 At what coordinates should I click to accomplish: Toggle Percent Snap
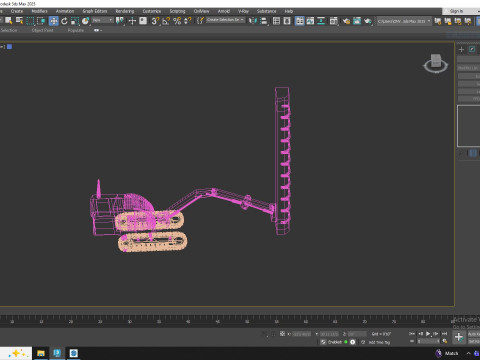point(177,21)
